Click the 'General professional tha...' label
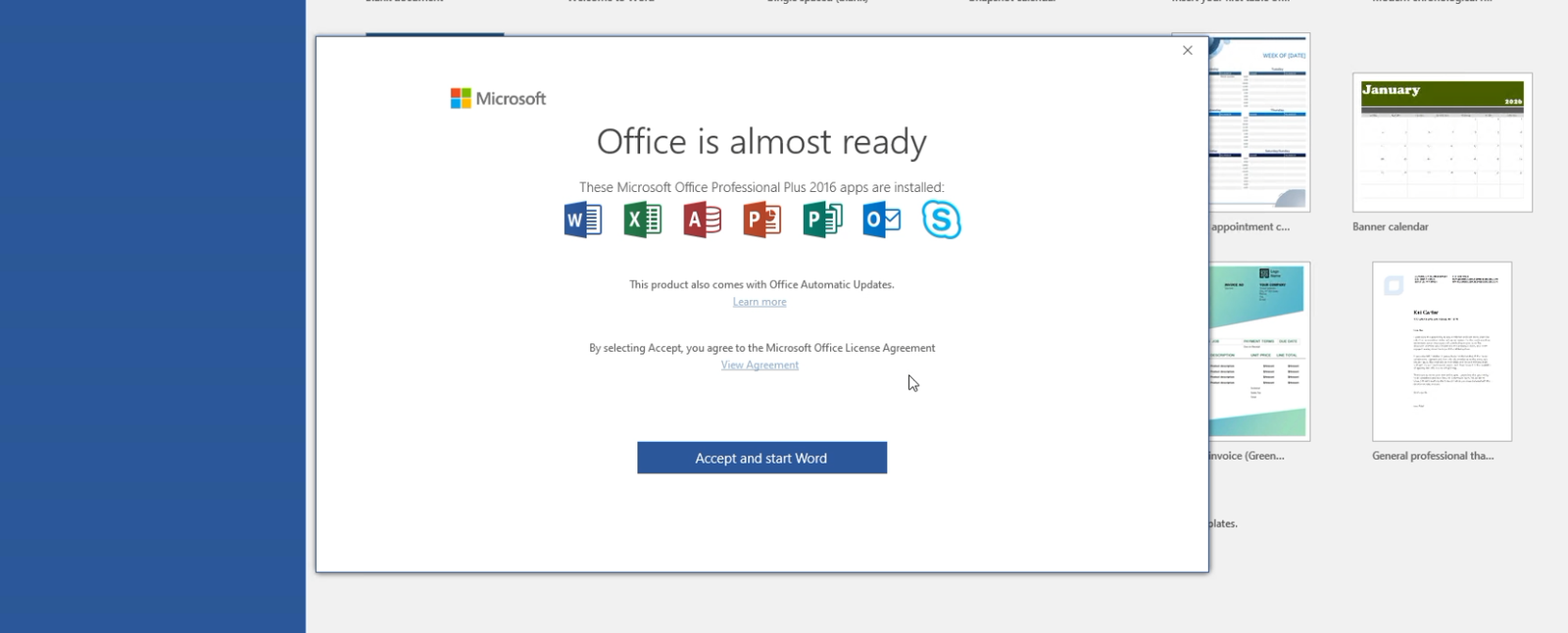 click(1433, 456)
